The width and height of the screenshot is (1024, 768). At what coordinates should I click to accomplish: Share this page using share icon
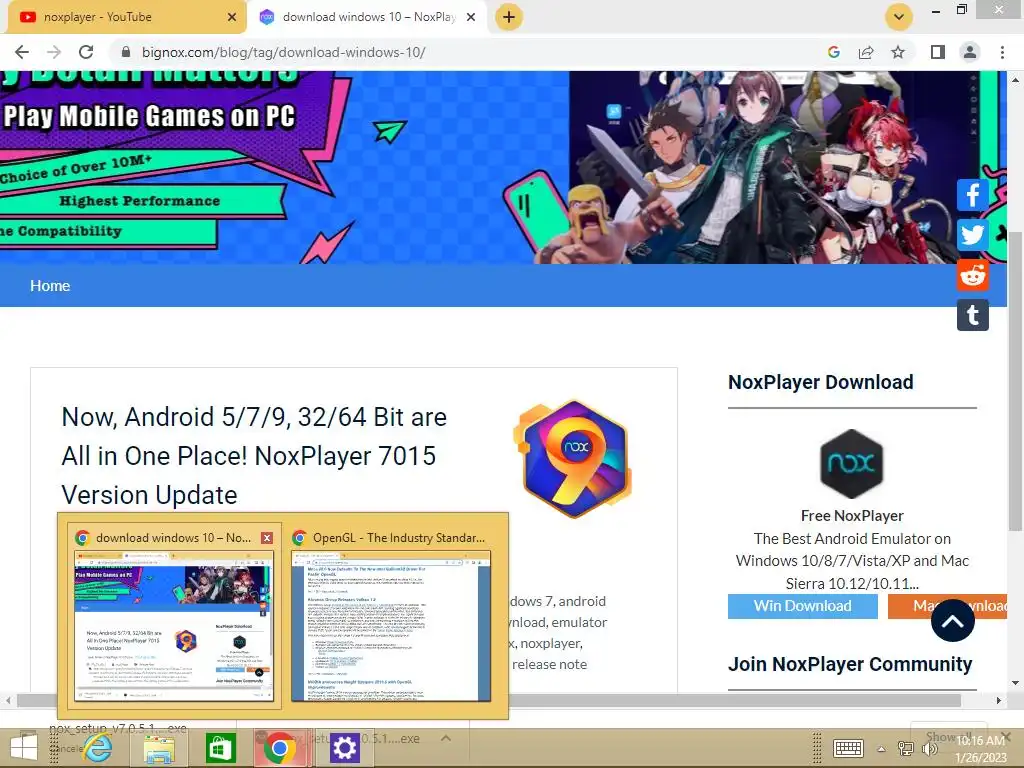pyautogui.click(x=866, y=52)
